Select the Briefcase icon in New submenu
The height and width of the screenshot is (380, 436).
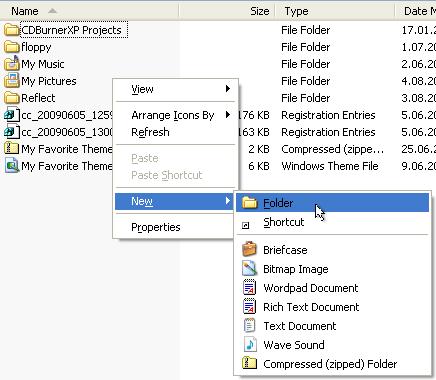[249, 249]
